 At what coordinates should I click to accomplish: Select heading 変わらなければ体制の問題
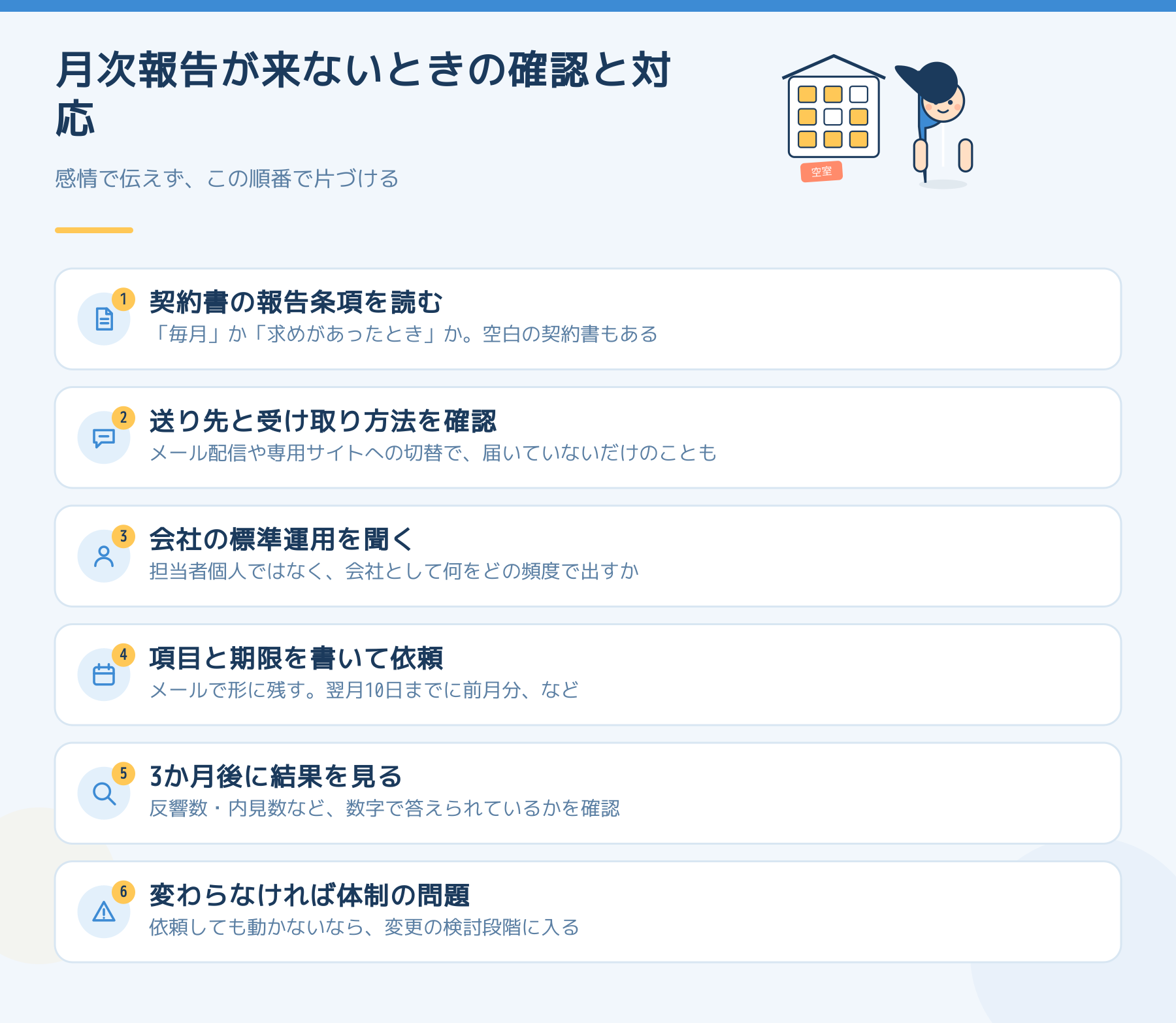tap(310, 895)
